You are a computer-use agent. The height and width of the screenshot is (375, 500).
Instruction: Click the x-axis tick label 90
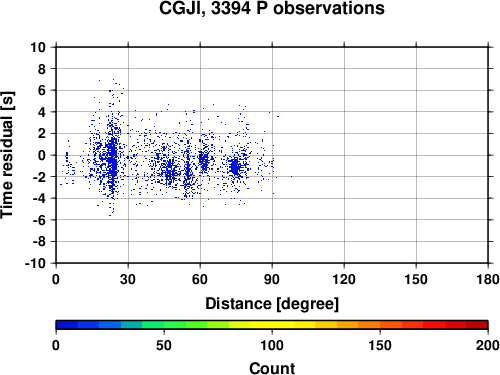click(x=272, y=279)
